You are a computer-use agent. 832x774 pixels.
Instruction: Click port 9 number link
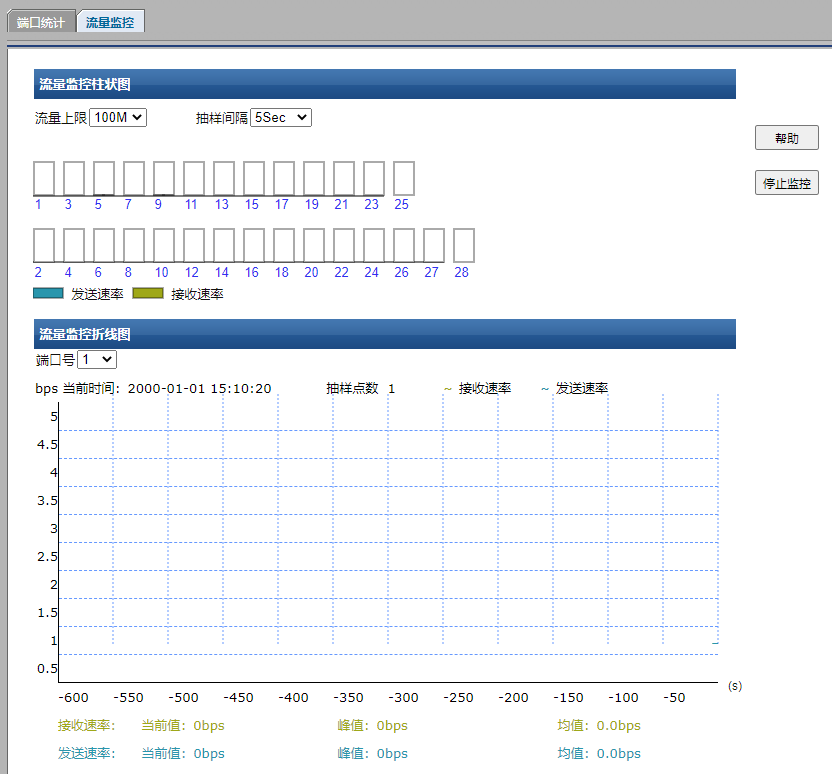pyautogui.click(x=158, y=204)
